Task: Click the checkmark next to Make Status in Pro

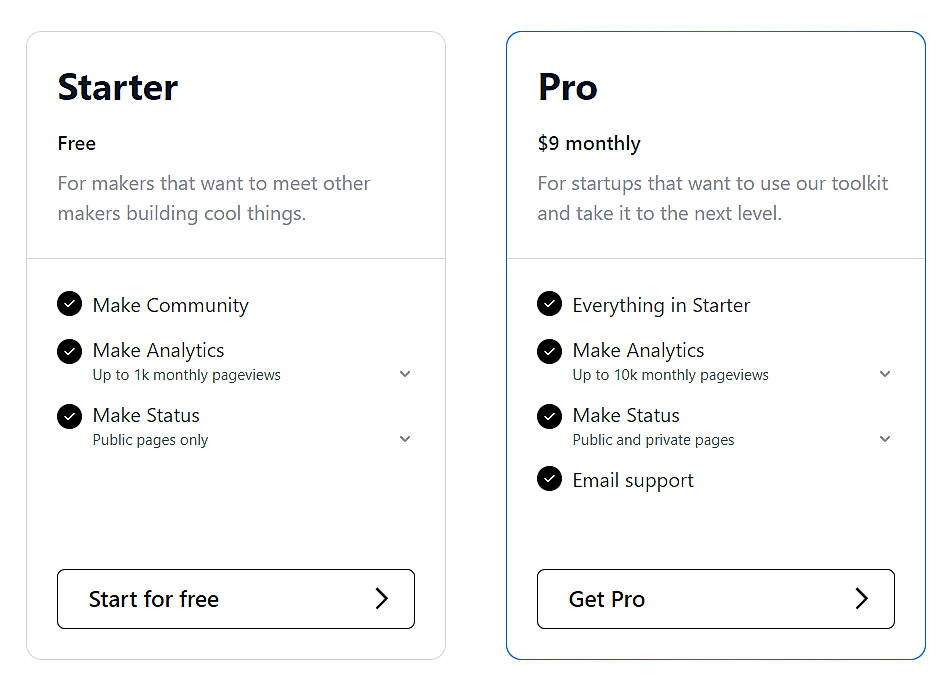Action: 549,416
